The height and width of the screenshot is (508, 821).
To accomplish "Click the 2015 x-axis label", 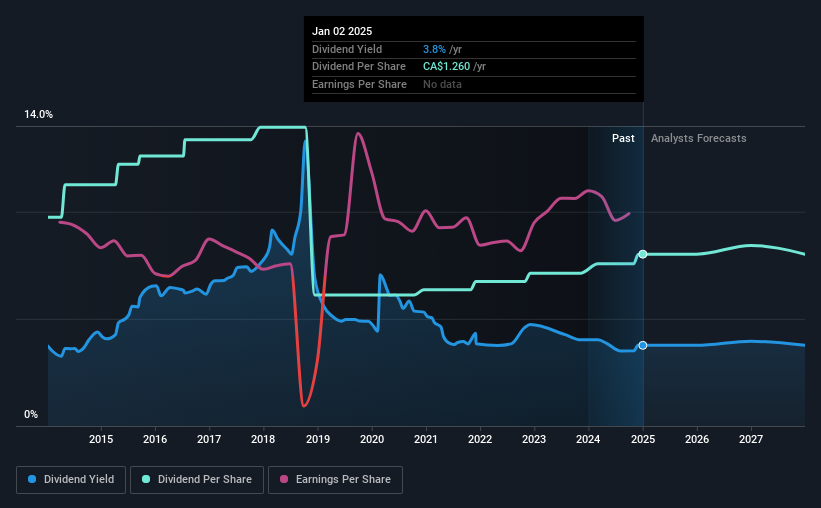I will 101,439.
